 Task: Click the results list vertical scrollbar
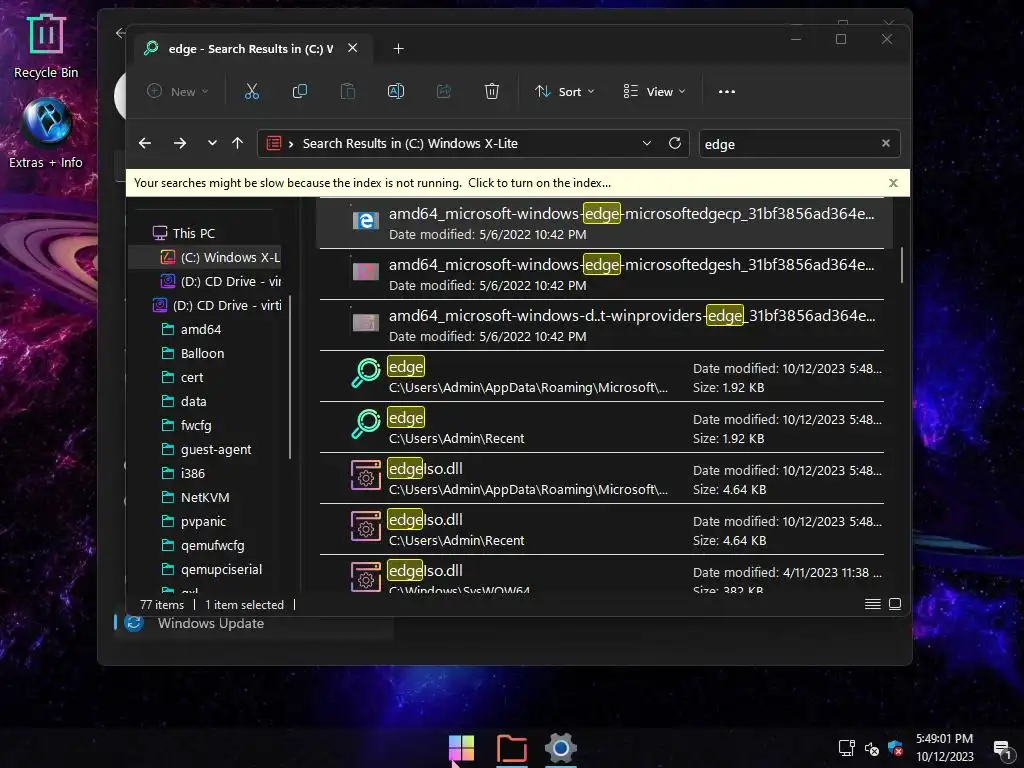[x=902, y=264]
